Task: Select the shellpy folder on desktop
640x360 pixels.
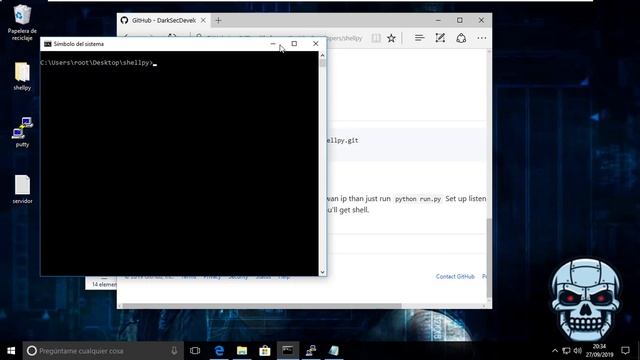Action: [22, 76]
